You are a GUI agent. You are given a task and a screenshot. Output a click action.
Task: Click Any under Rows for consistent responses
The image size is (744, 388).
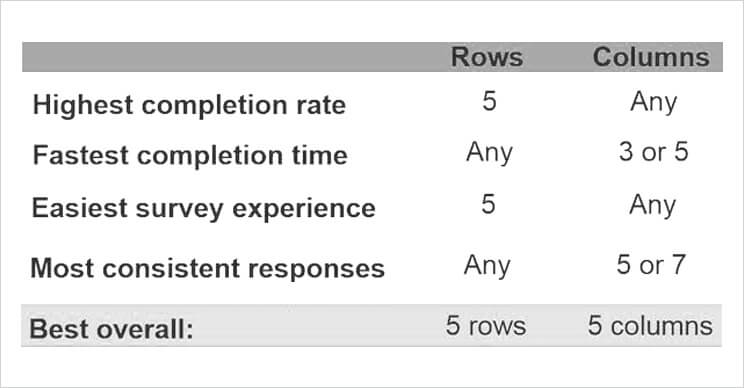pos(487,266)
